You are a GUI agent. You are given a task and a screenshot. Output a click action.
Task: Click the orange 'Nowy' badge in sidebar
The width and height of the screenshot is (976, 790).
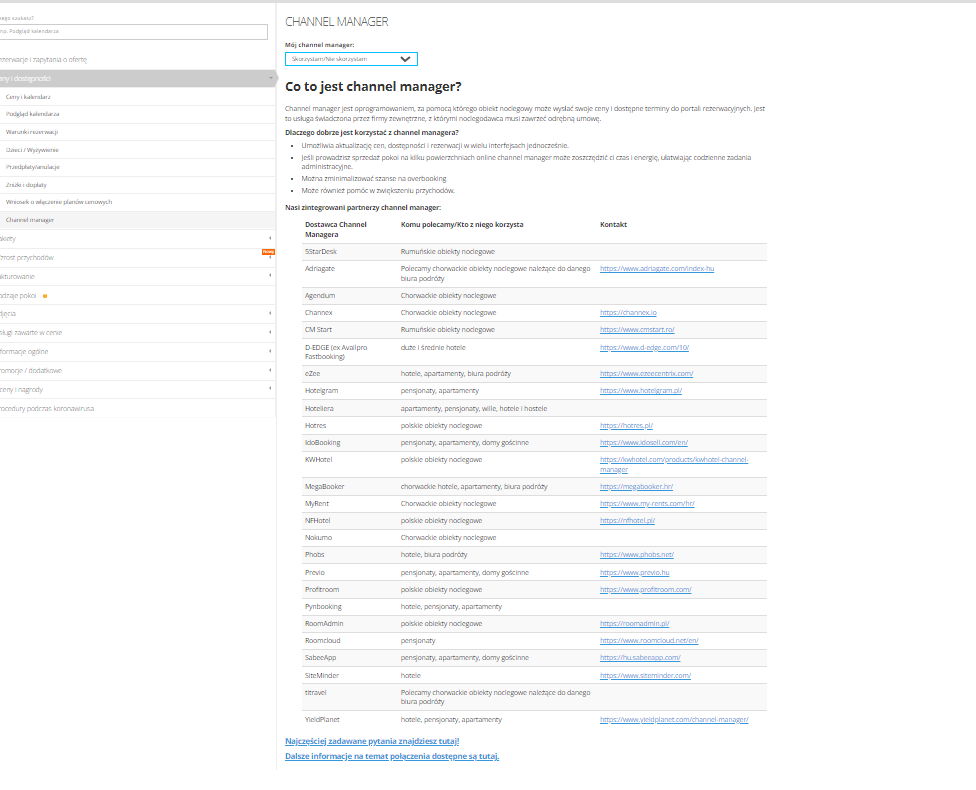point(267,252)
